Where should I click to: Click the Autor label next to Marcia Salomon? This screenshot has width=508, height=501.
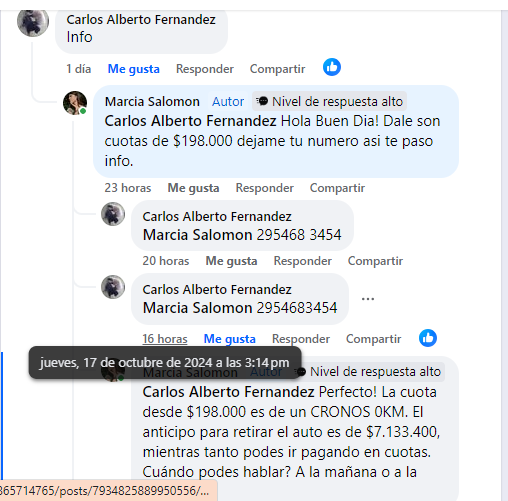[x=228, y=101]
